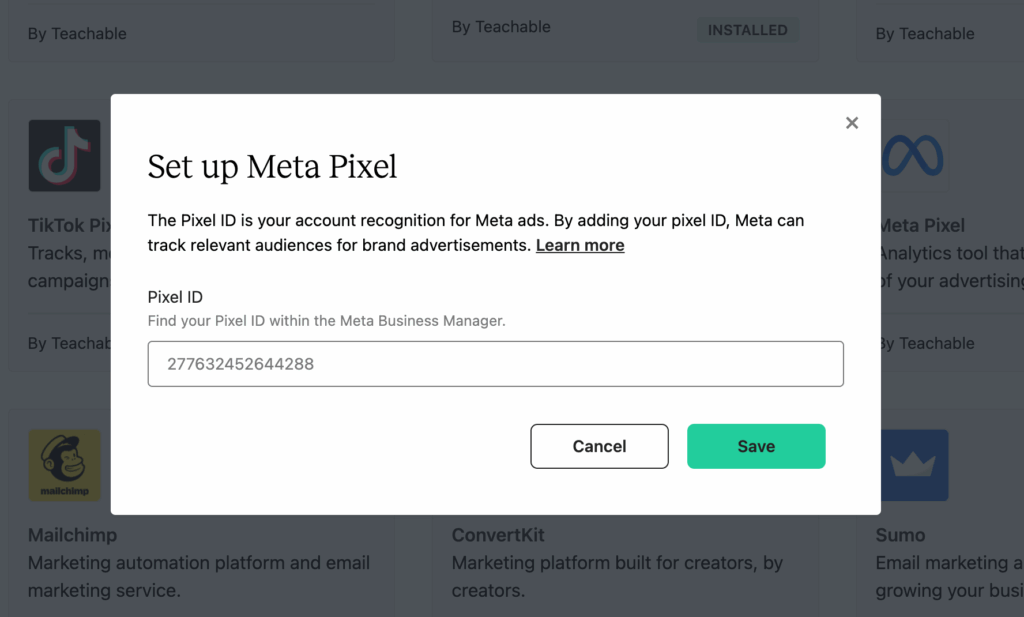The width and height of the screenshot is (1024, 617).
Task: Click 'By Teachable' at top left
Action: (x=76, y=33)
